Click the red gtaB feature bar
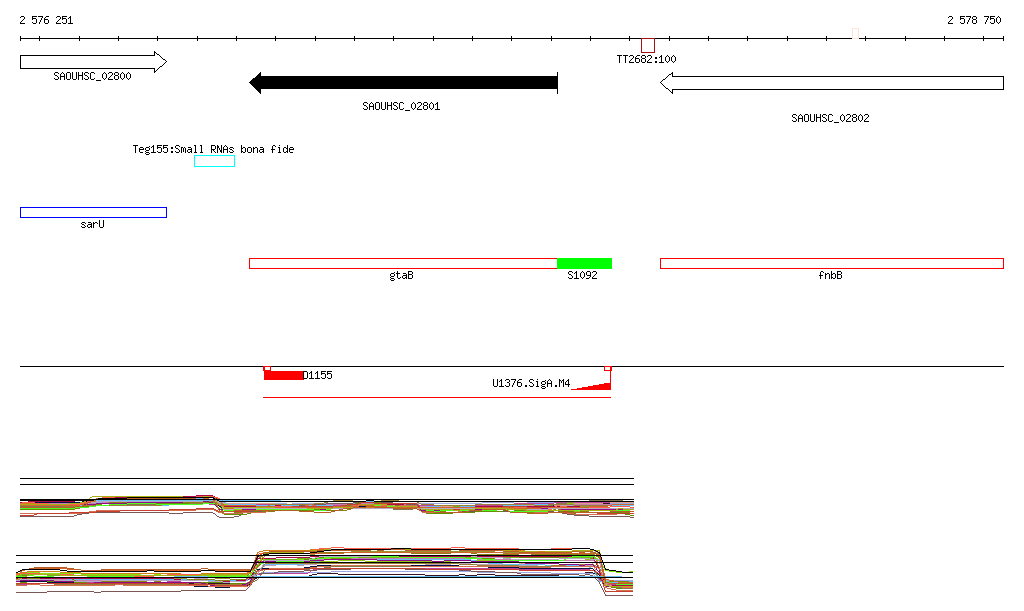Image resolution: width=1024 pixels, height=611 pixels. (403, 264)
